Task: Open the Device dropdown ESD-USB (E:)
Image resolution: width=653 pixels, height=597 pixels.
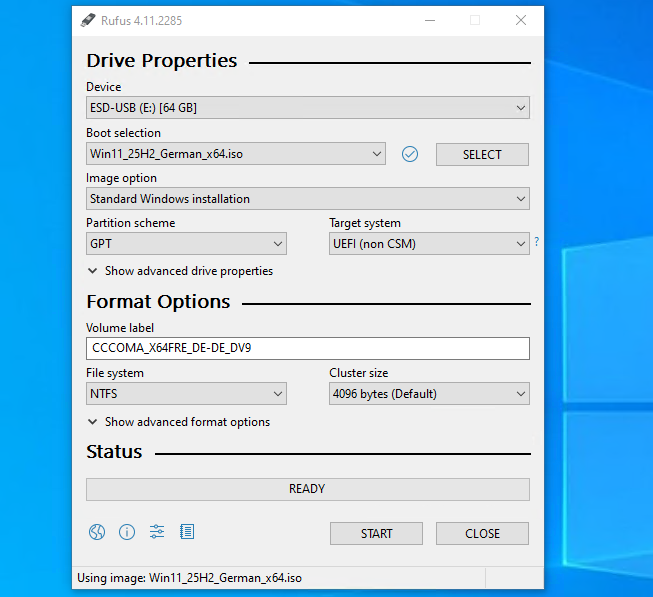Action: tap(308, 108)
